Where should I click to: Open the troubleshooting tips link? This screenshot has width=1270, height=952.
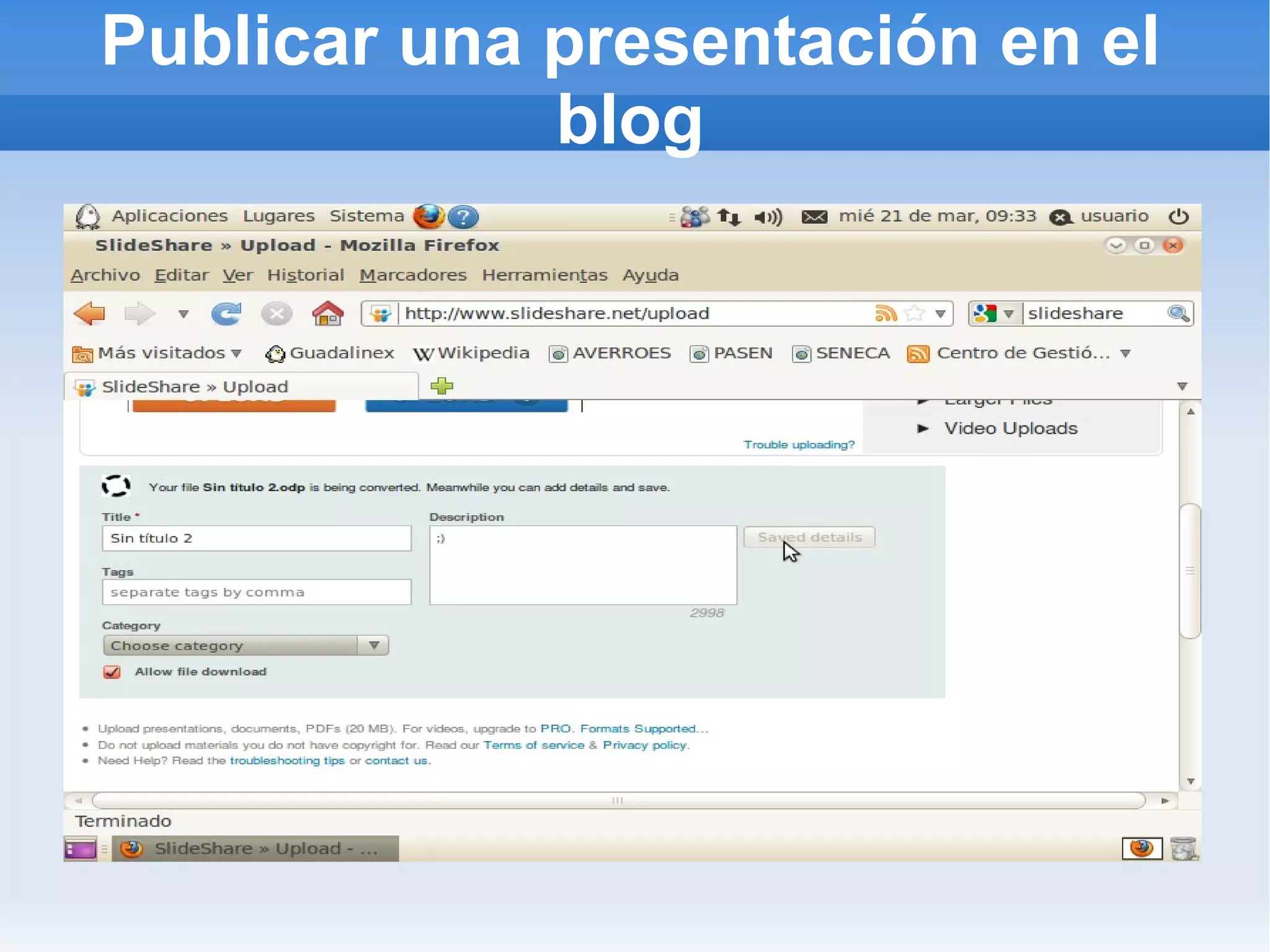[x=287, y=761]
